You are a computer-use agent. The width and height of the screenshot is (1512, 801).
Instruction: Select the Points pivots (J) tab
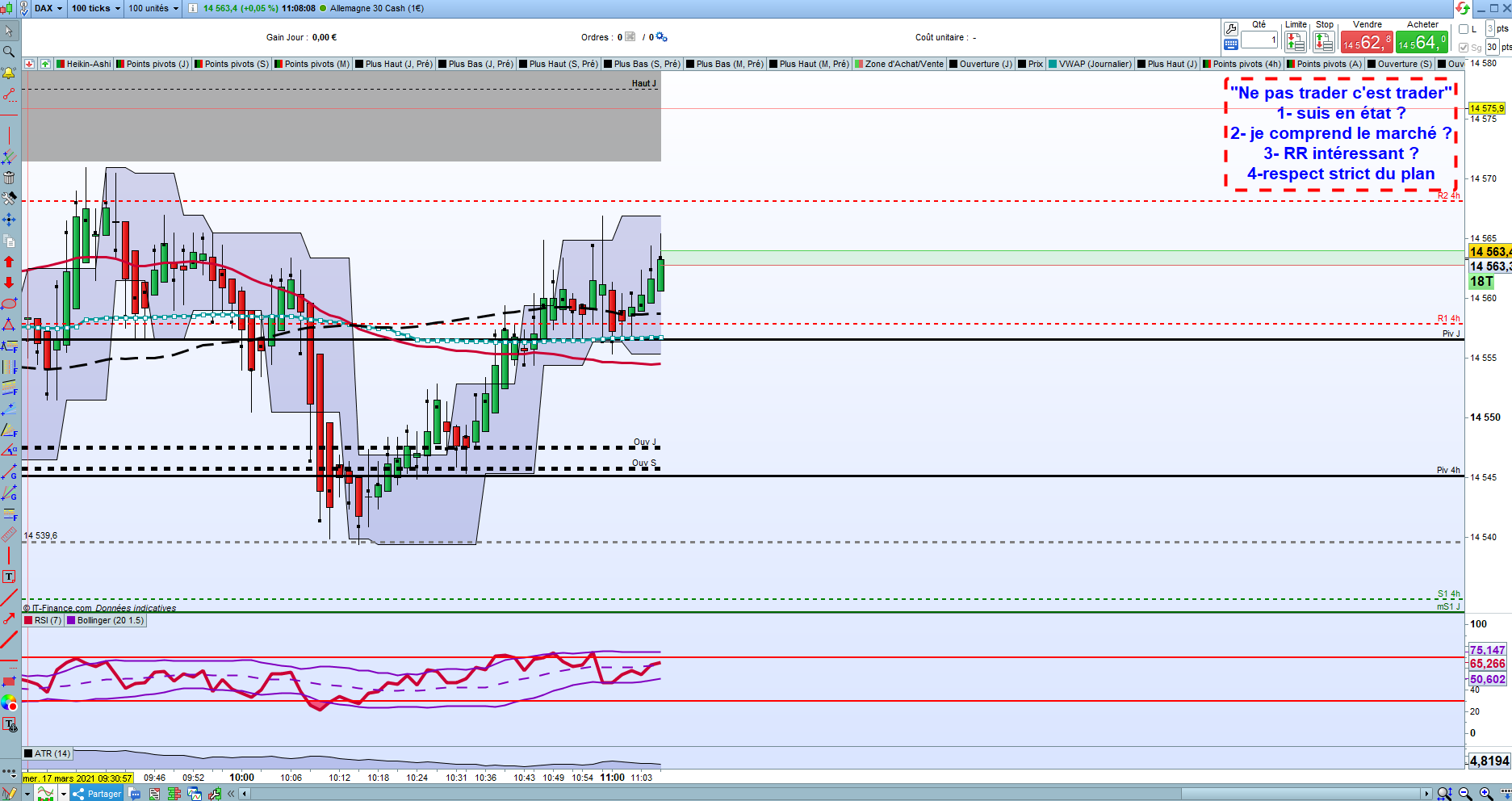coord(153,64)
